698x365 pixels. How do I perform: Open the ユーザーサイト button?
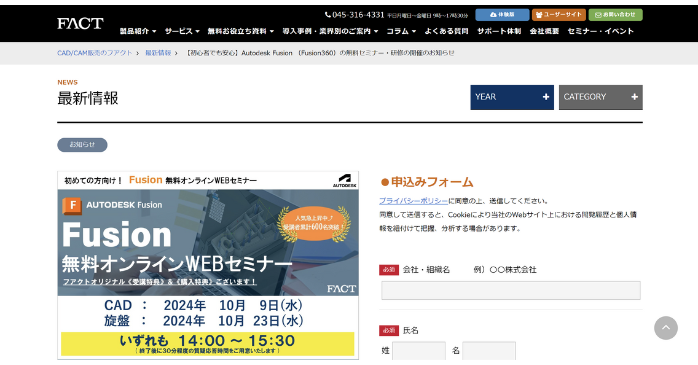pos(559,15)
